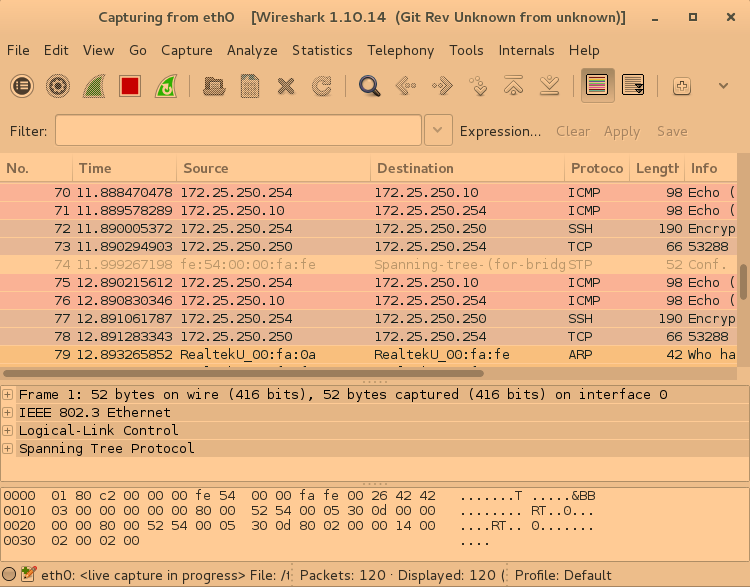Open capture options dialog icon
This screenshot has height=587, width=750.
pos(58,86)
